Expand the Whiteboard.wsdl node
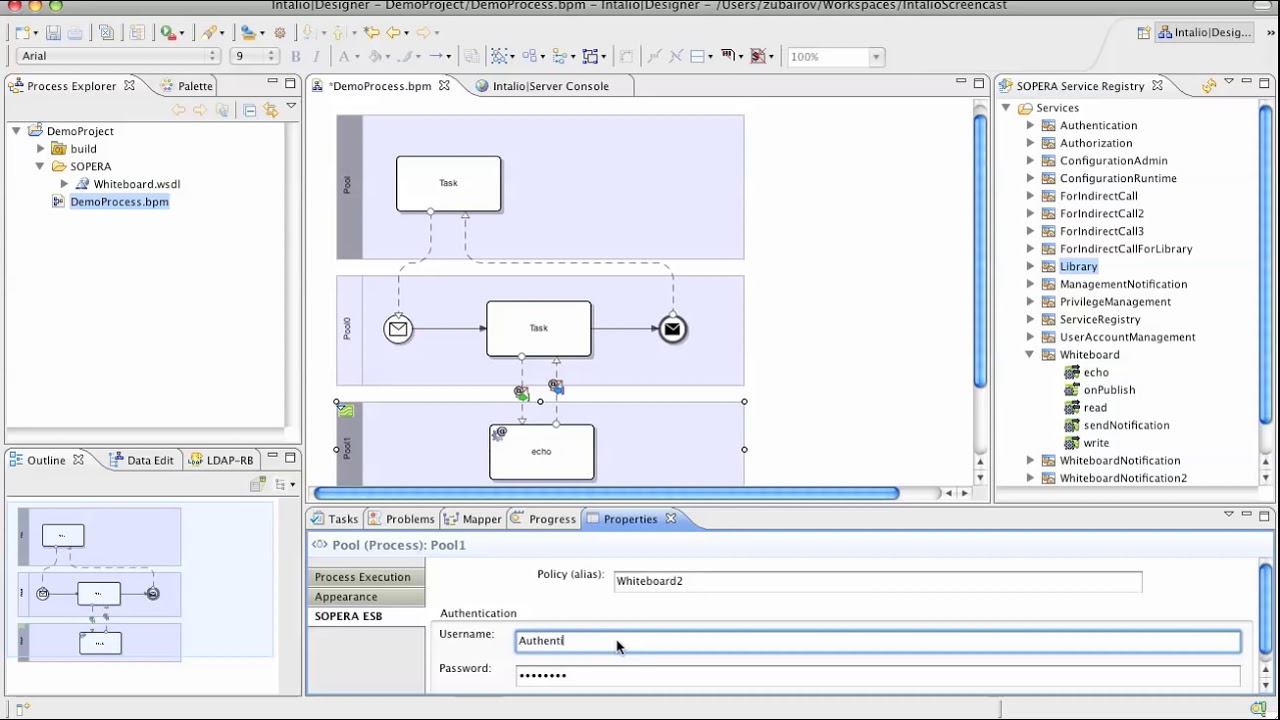This screenshot has width=1280, height=720. [64, 184]
